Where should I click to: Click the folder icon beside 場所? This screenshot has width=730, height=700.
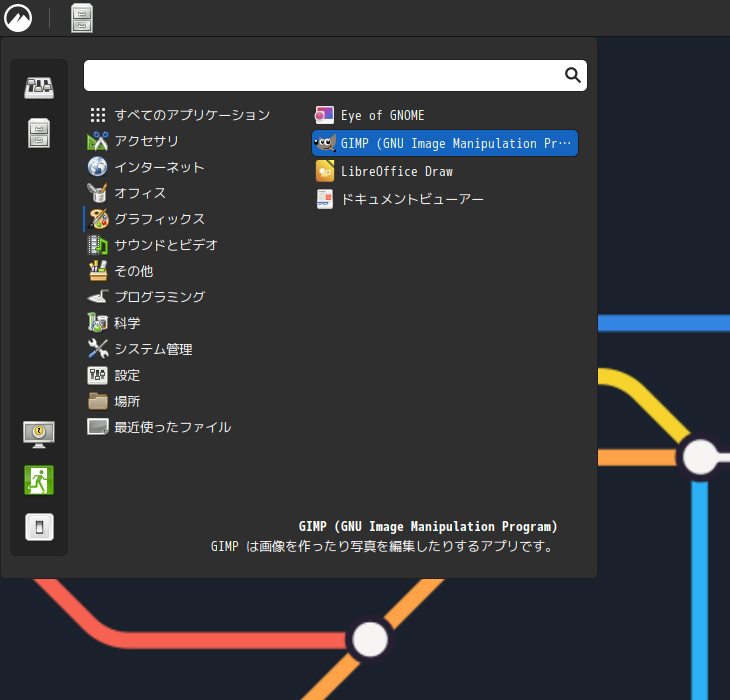(98, 401)
